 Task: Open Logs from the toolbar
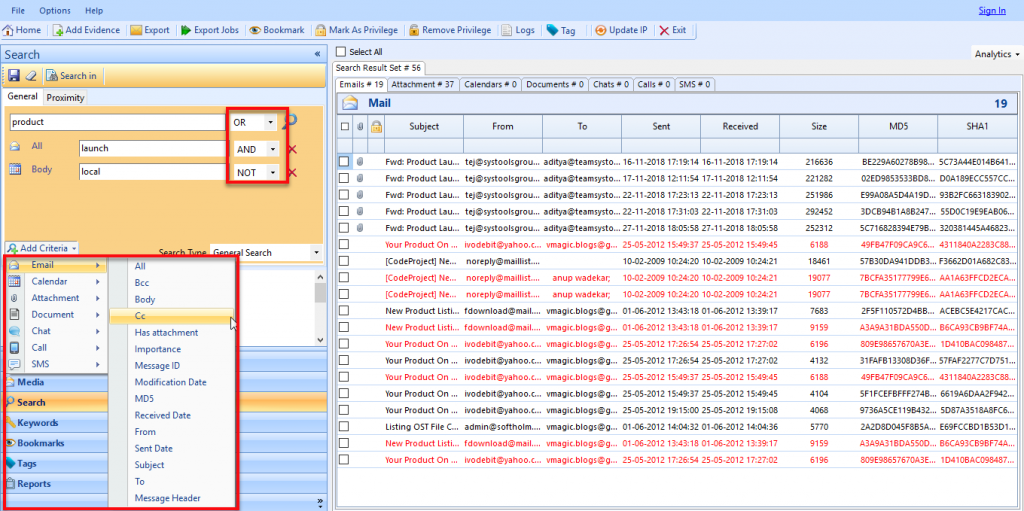point(518,30)
